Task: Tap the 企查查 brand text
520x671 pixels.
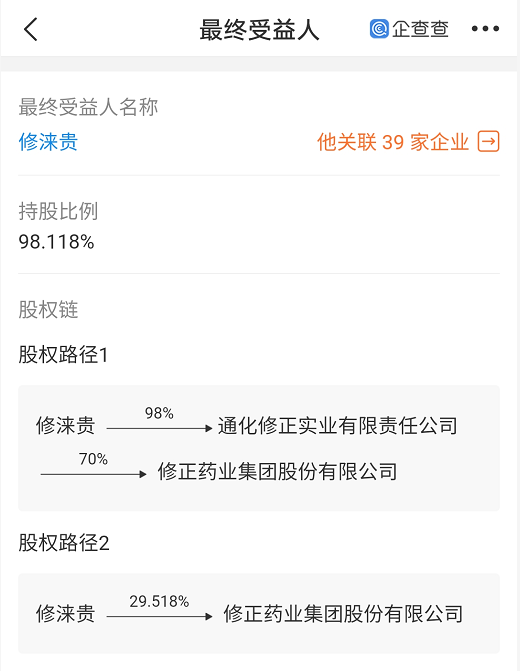Action: coord(420,29)
